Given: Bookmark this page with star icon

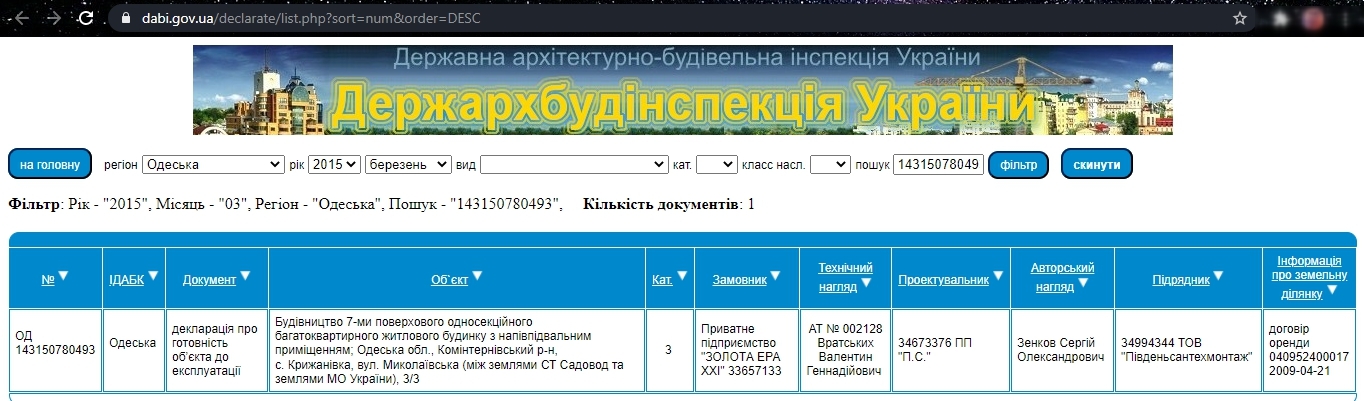Looking at the screenshot, I should [1240, 18].
